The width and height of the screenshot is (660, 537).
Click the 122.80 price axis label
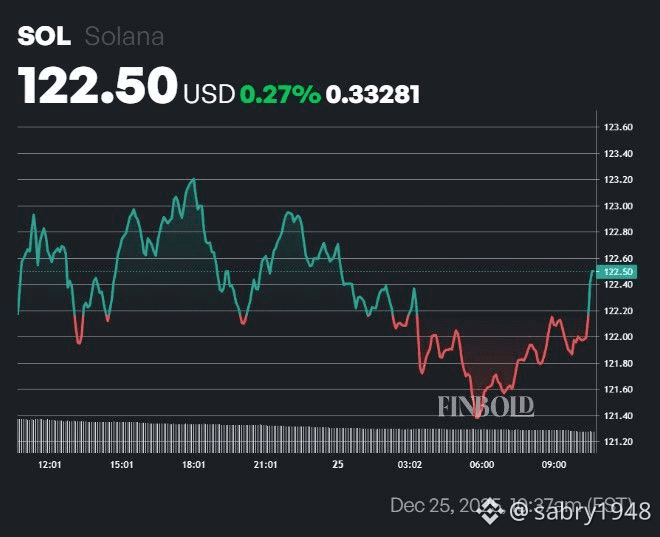pyautogui.click(x=618, y=232)
